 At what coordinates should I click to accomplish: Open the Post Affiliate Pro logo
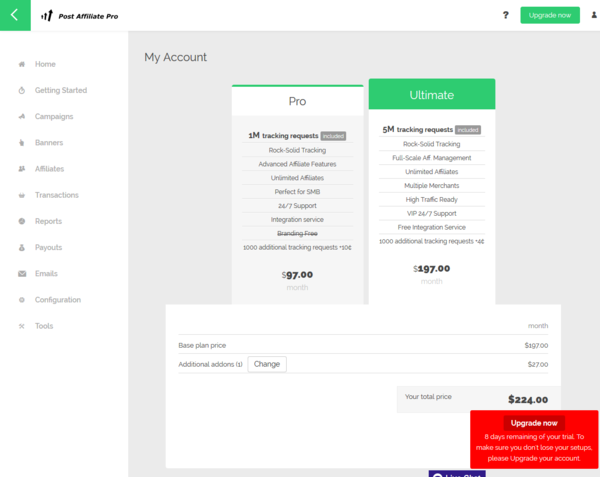(x=80, y=16)
